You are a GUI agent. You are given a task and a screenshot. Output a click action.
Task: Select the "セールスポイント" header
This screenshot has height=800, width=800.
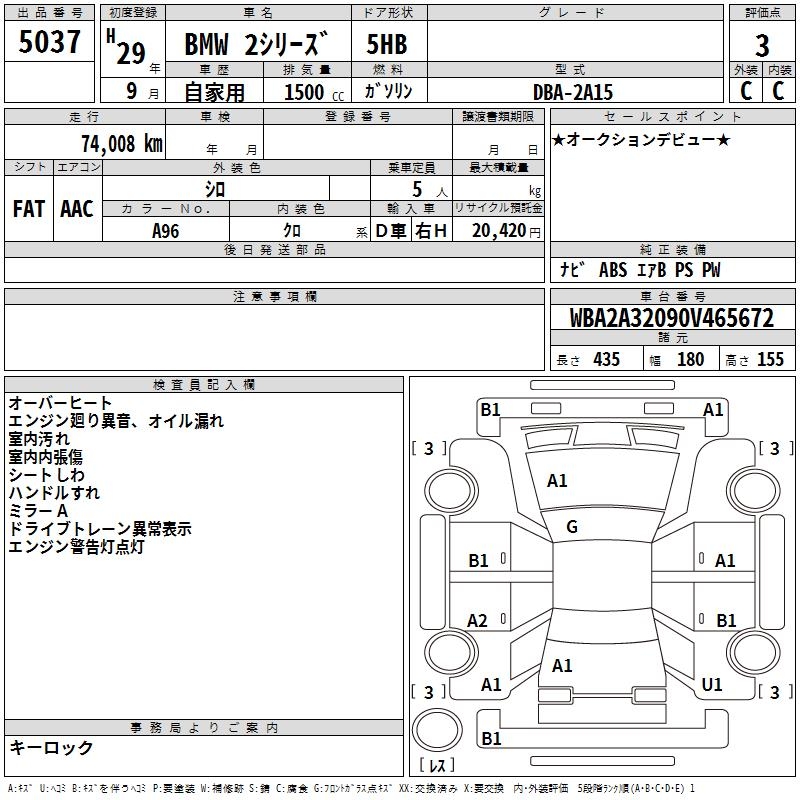pos(672,116)
